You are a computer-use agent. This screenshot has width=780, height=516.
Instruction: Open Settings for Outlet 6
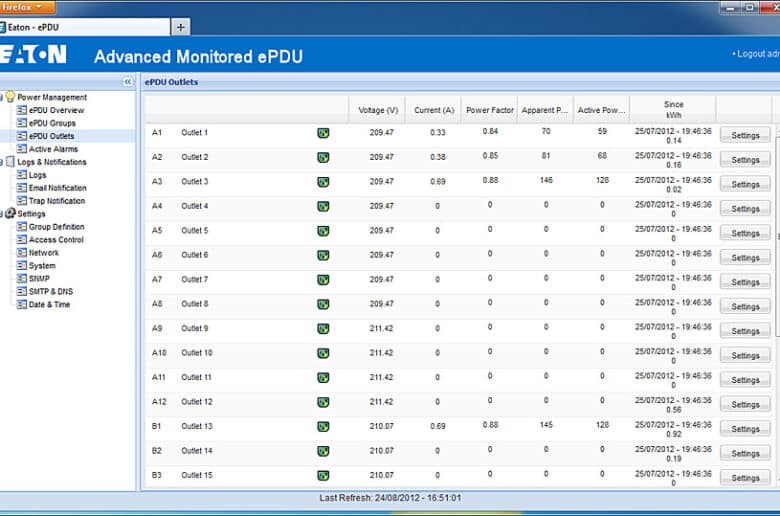coord(745,257)
